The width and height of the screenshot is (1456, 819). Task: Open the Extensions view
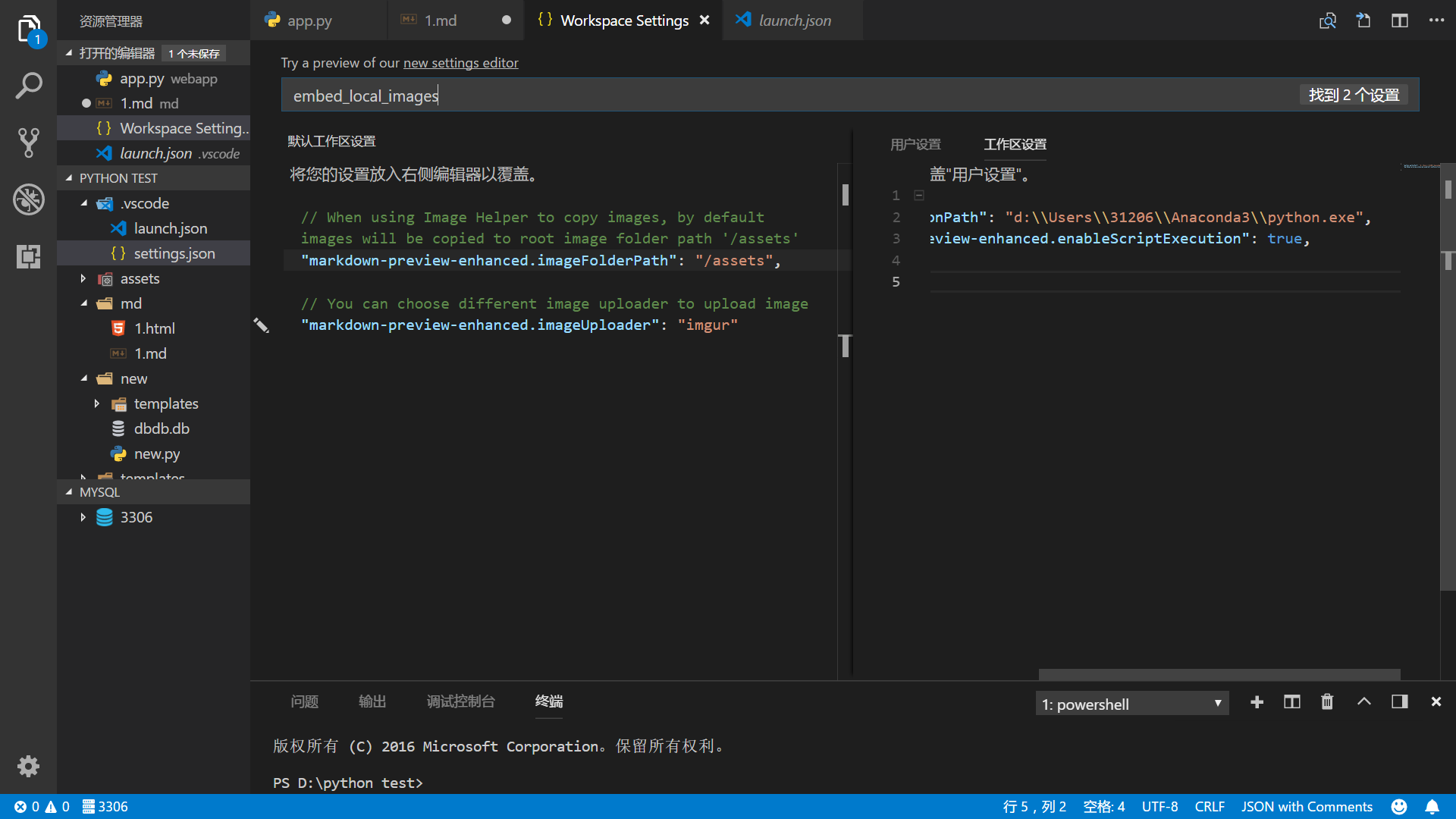(x=29, y=256)
